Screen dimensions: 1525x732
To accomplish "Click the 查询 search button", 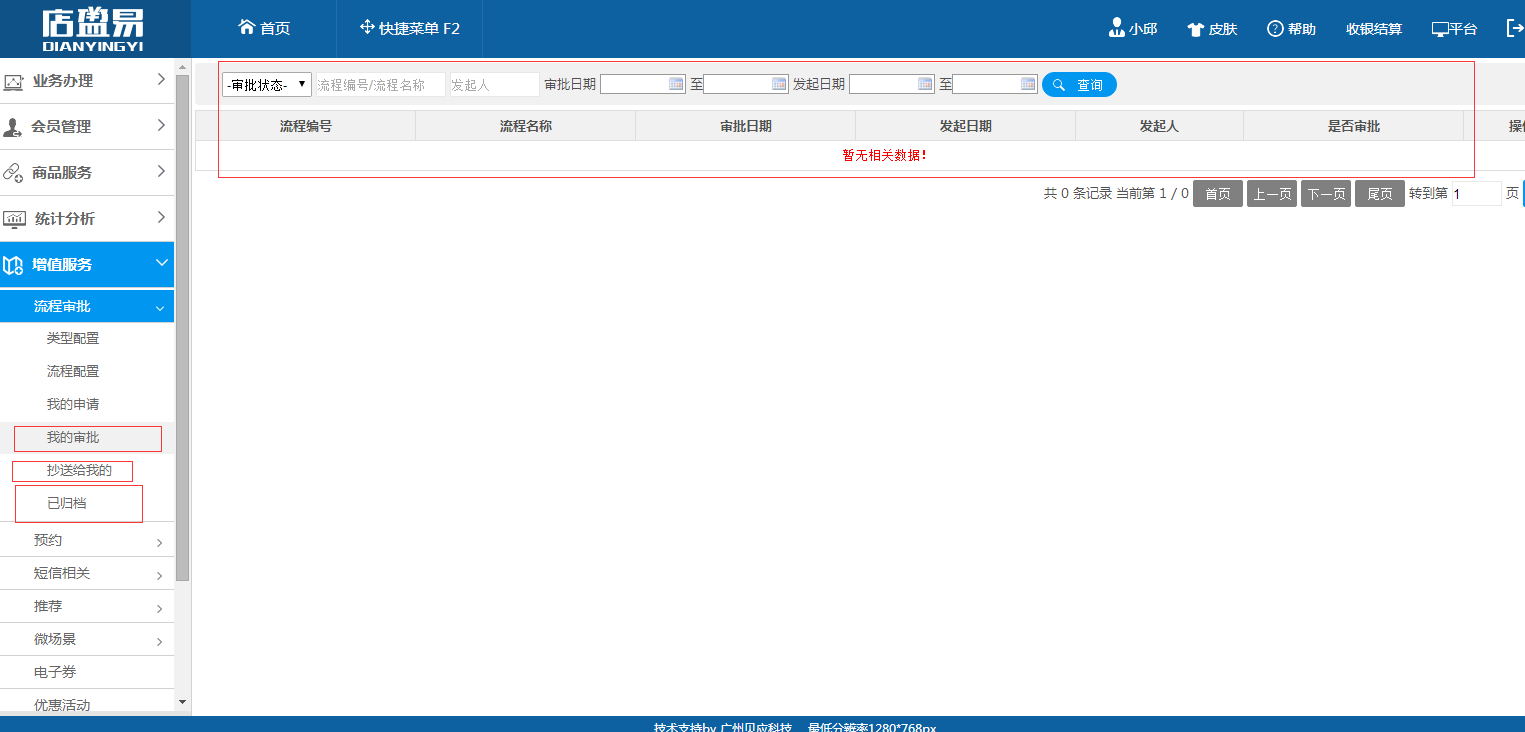I will point(1079,85).
